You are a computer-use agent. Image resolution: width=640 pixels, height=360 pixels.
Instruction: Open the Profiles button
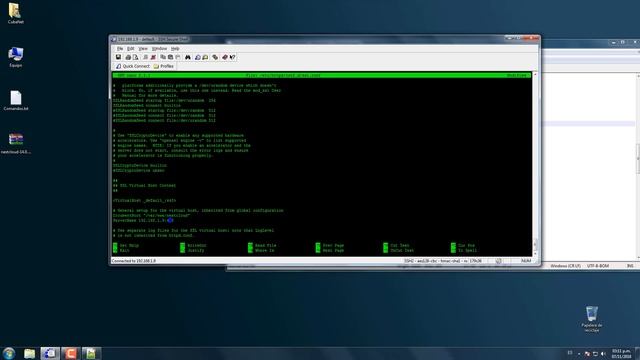[164, 66]
